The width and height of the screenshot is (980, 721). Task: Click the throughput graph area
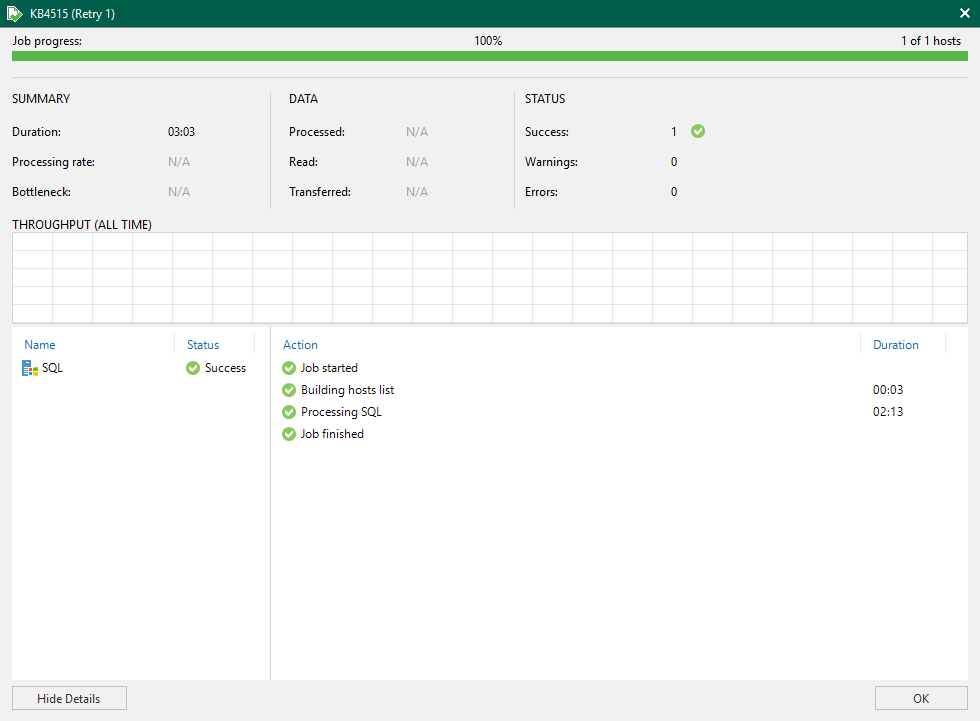pos(489,277)
